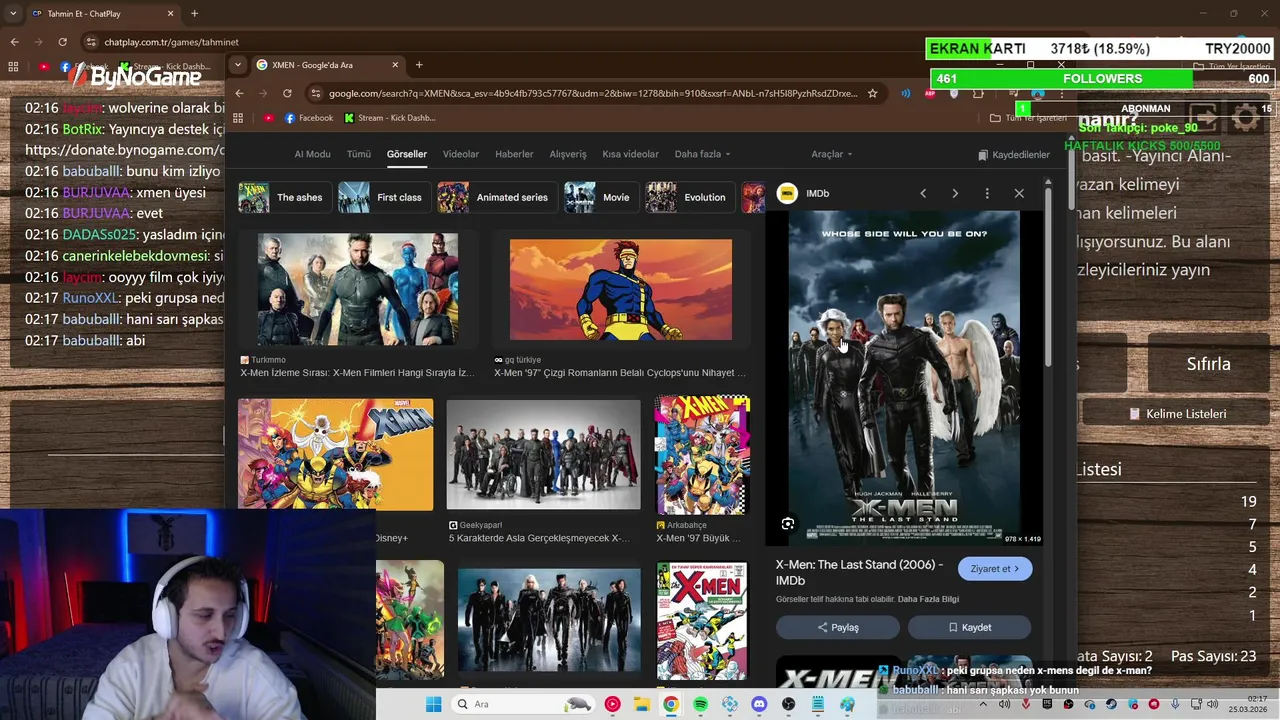Image resolution: width=1280 pixels, height=720 pixels.
Task: Expand the Daha fazla dropdown
Action: (x=702, y=154)
